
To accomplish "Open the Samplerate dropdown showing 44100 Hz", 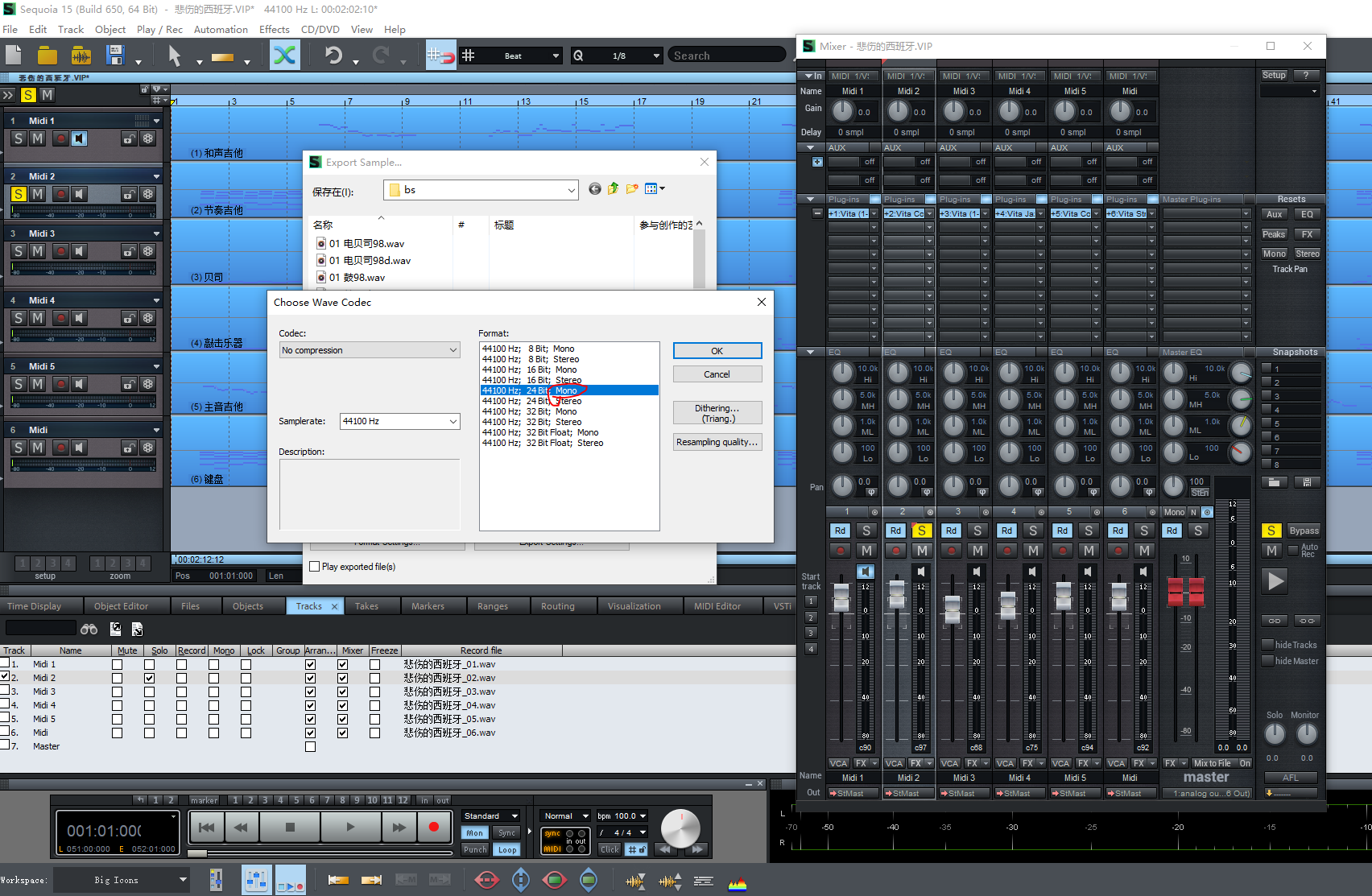I will [x=399, y=421].
